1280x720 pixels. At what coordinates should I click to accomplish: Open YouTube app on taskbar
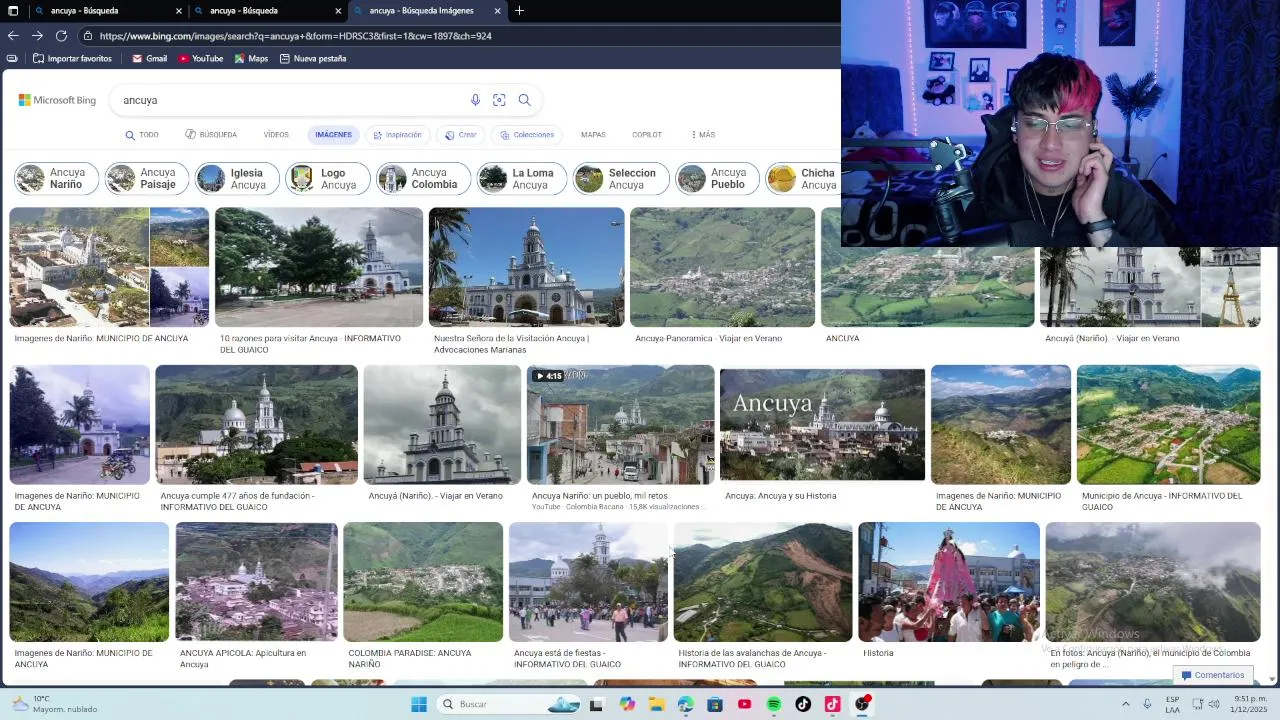744,704
